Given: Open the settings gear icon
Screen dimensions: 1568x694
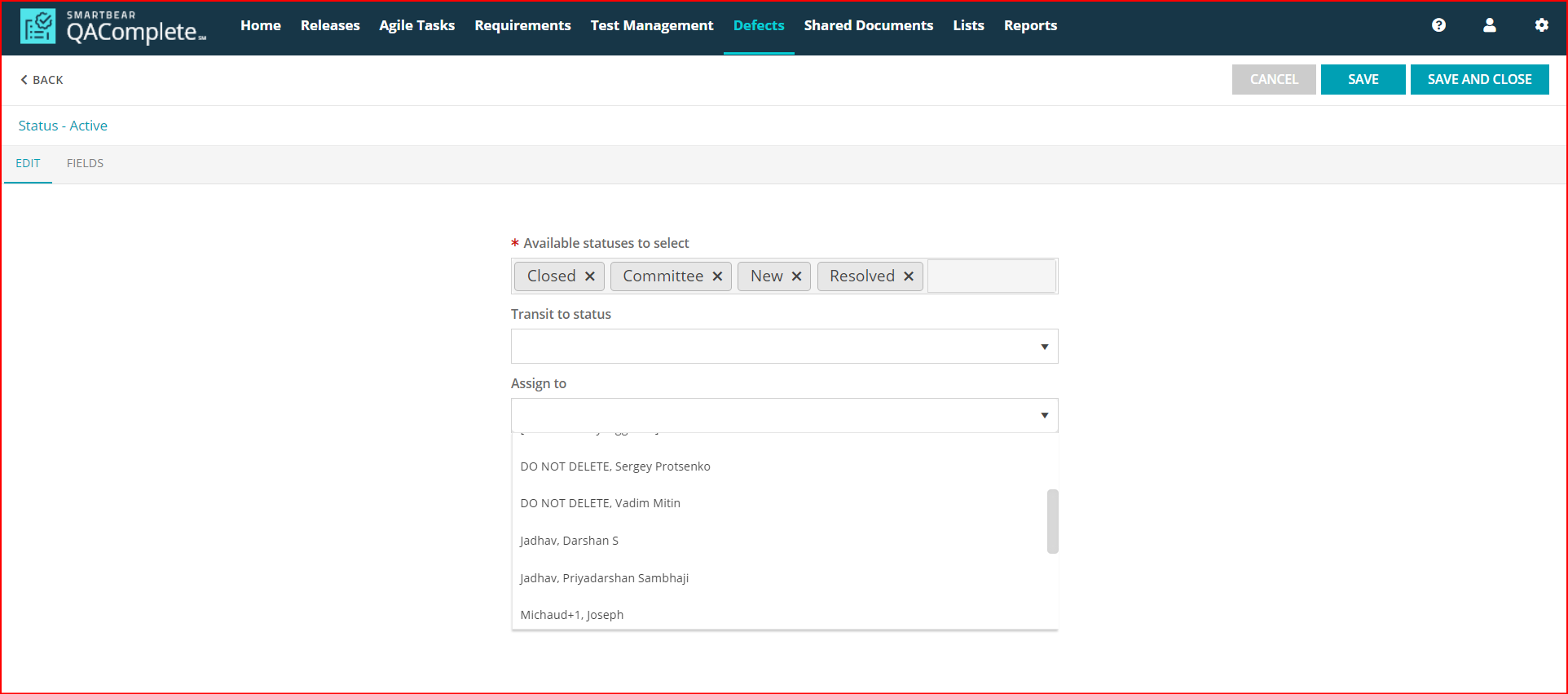Looking at the screenshot, I should coord(1541,25).
